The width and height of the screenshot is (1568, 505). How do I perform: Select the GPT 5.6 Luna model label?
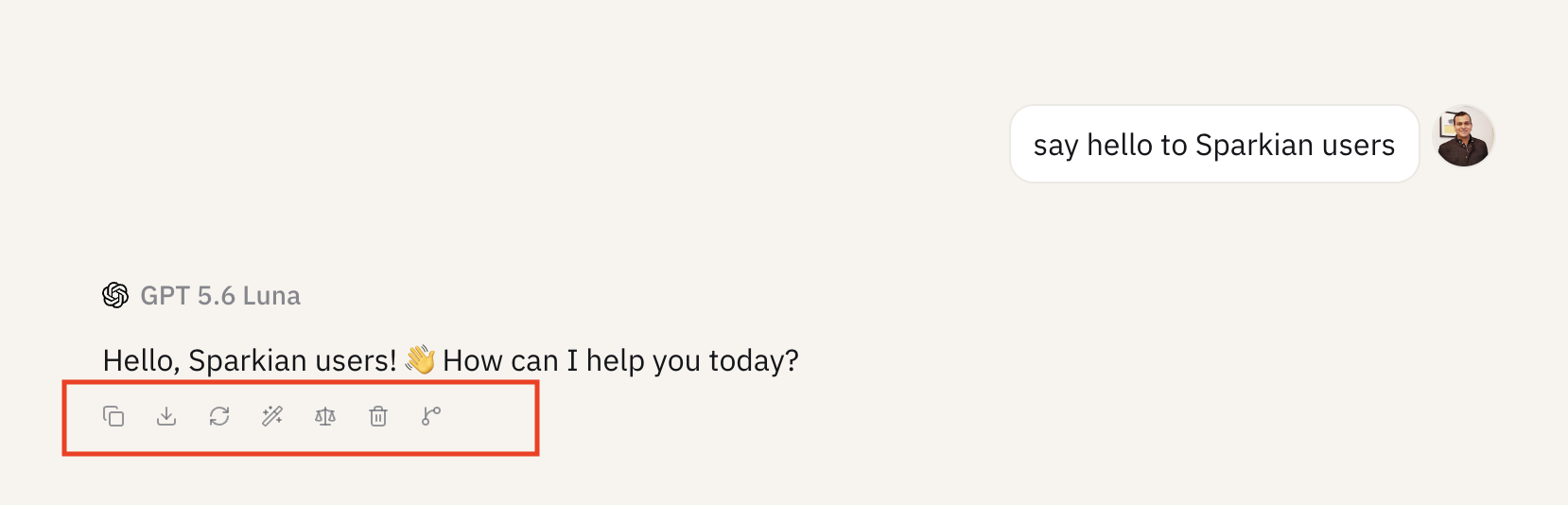click(220, 296)
